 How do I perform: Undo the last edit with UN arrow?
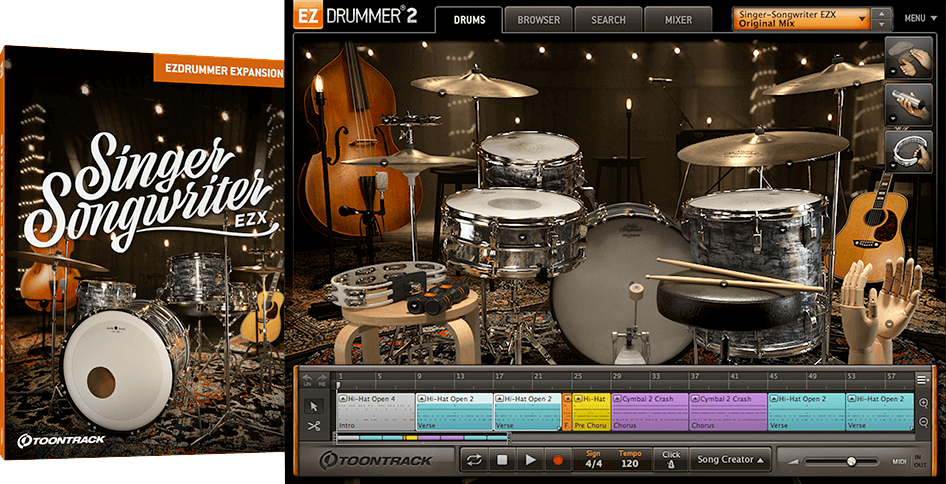pos(308,380)
